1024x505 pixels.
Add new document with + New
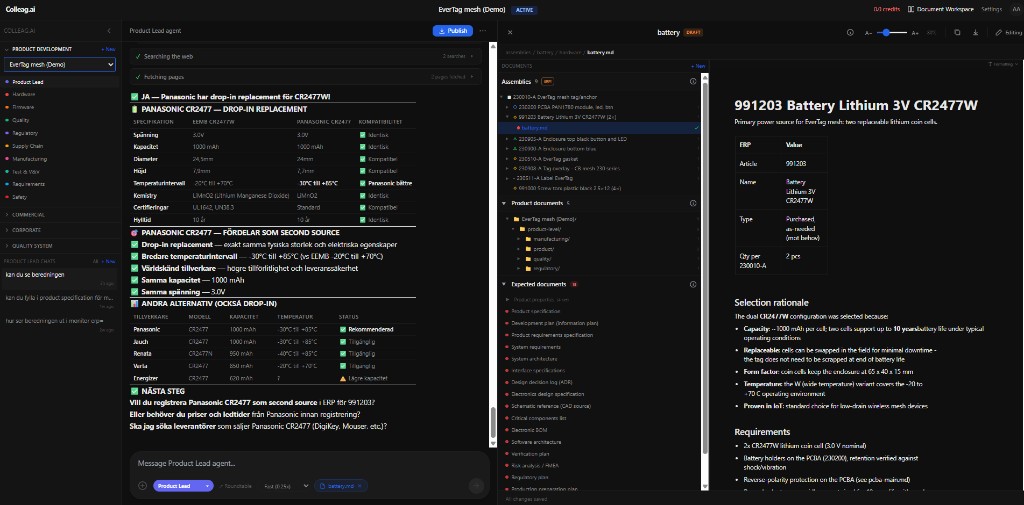point(698,66)
